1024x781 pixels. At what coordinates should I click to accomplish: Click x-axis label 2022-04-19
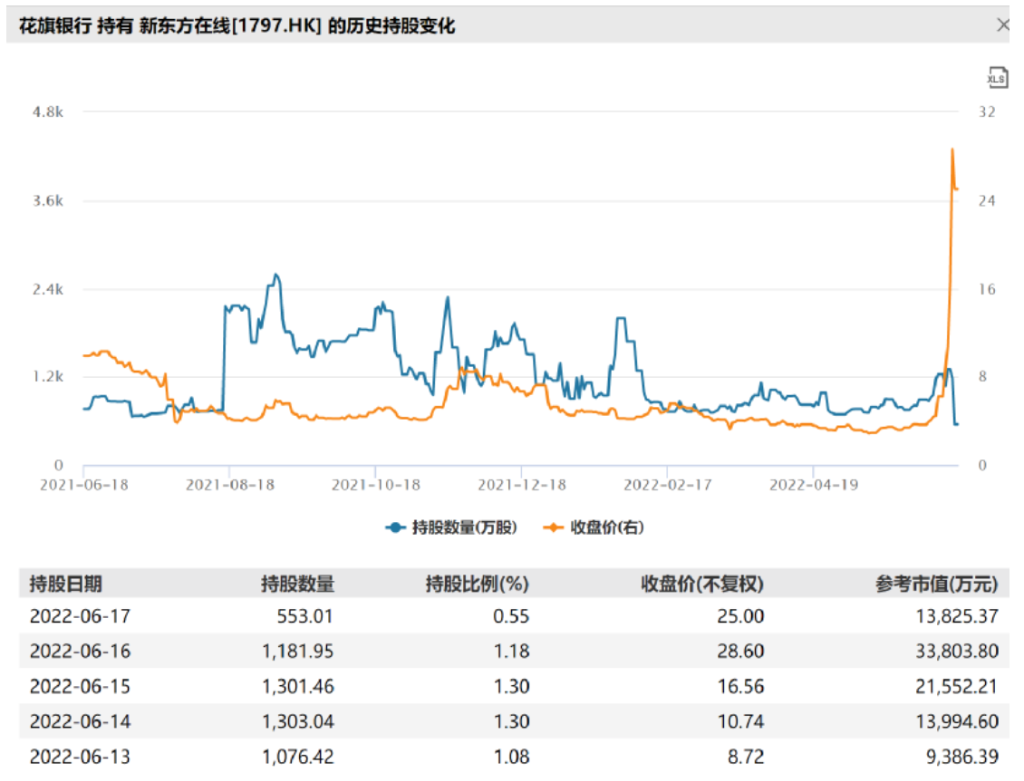(x=813, y=485)
